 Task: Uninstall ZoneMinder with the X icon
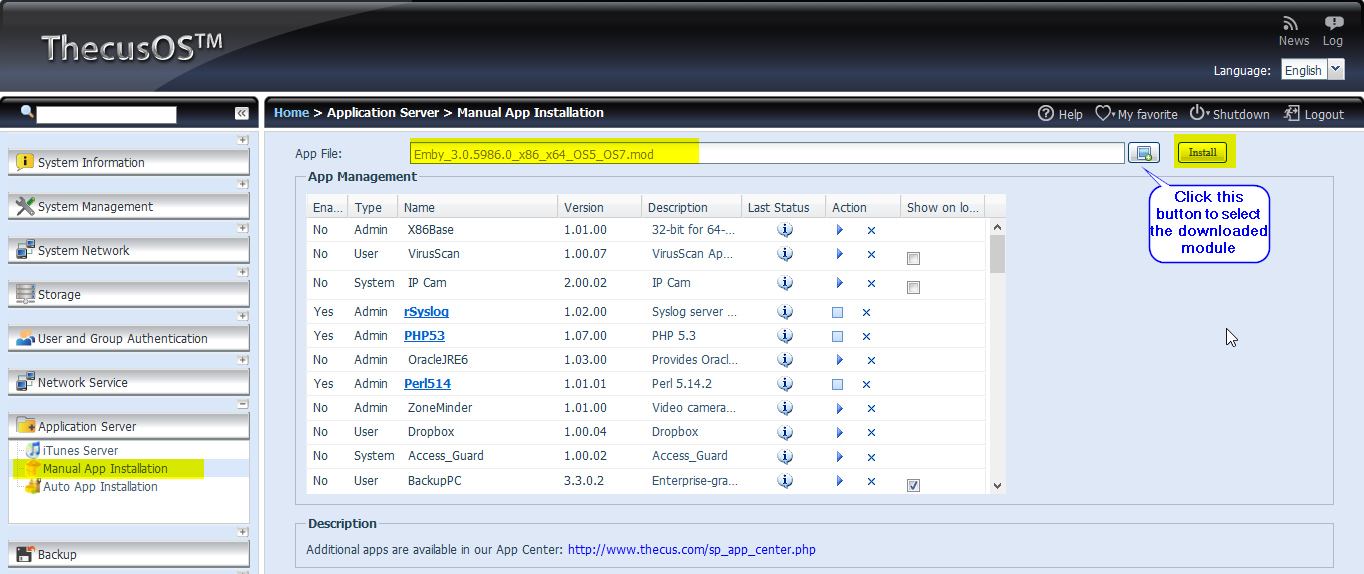coord(871,409)
